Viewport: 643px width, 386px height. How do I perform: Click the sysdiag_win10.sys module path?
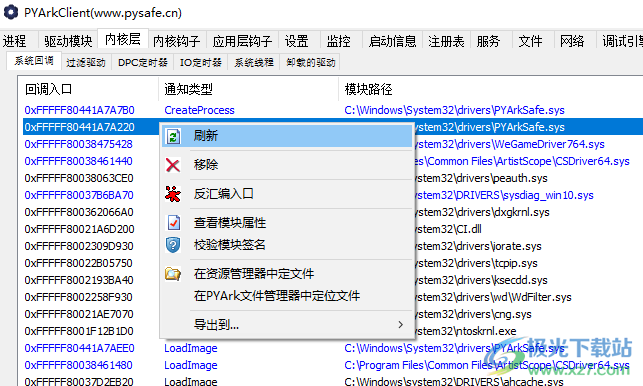coord(504,195)
